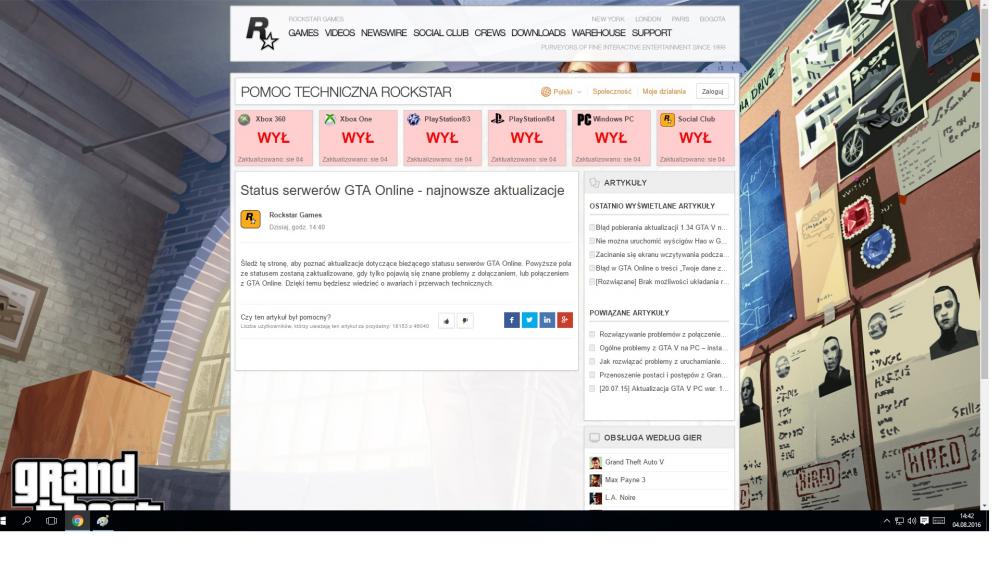Open article Zacinanie się ekranu wczytywania
The width and height of the screenshot is (1000, 563).
(661, 254)
